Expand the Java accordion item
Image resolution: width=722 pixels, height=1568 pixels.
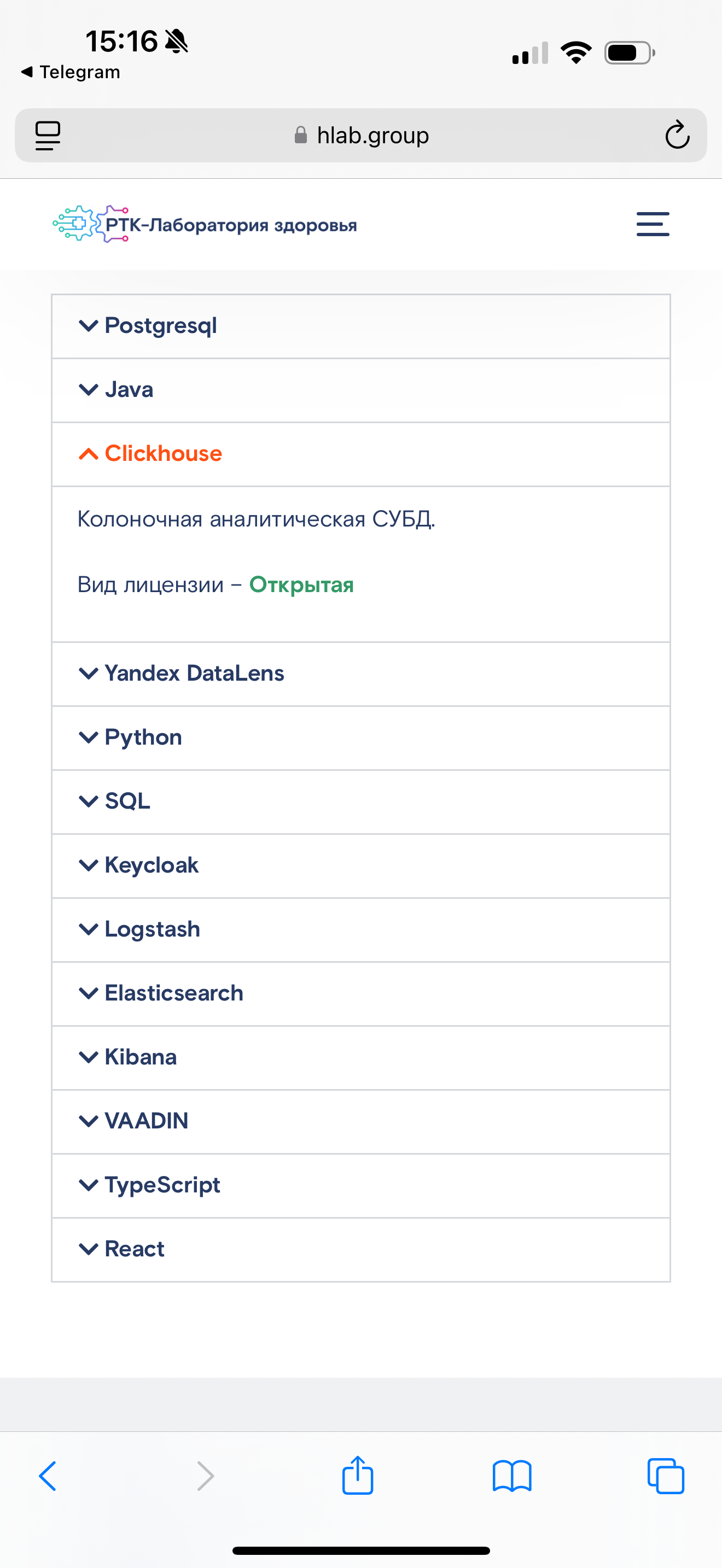coord(361,390)
